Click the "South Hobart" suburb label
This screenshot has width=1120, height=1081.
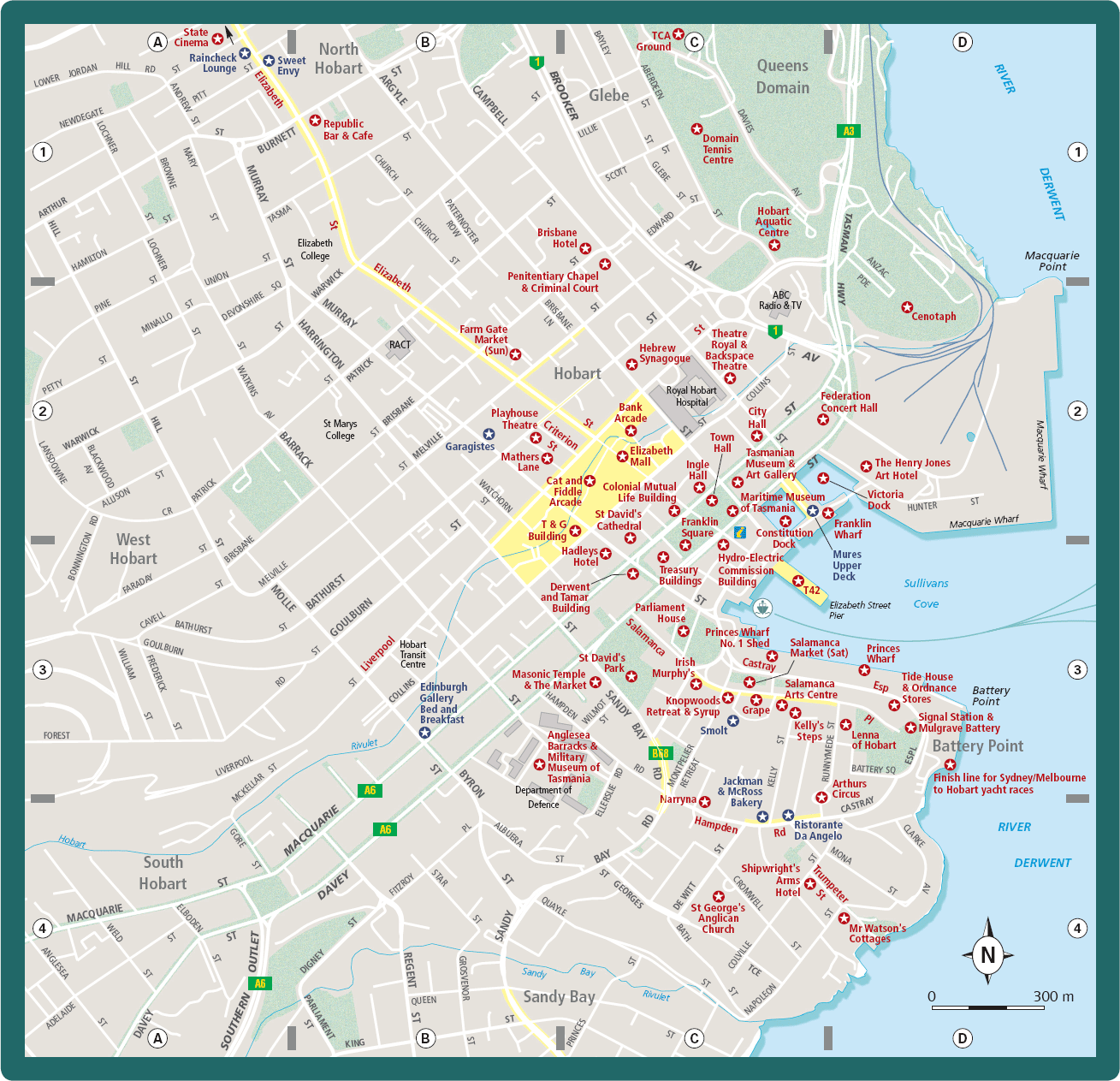[163, 873]
